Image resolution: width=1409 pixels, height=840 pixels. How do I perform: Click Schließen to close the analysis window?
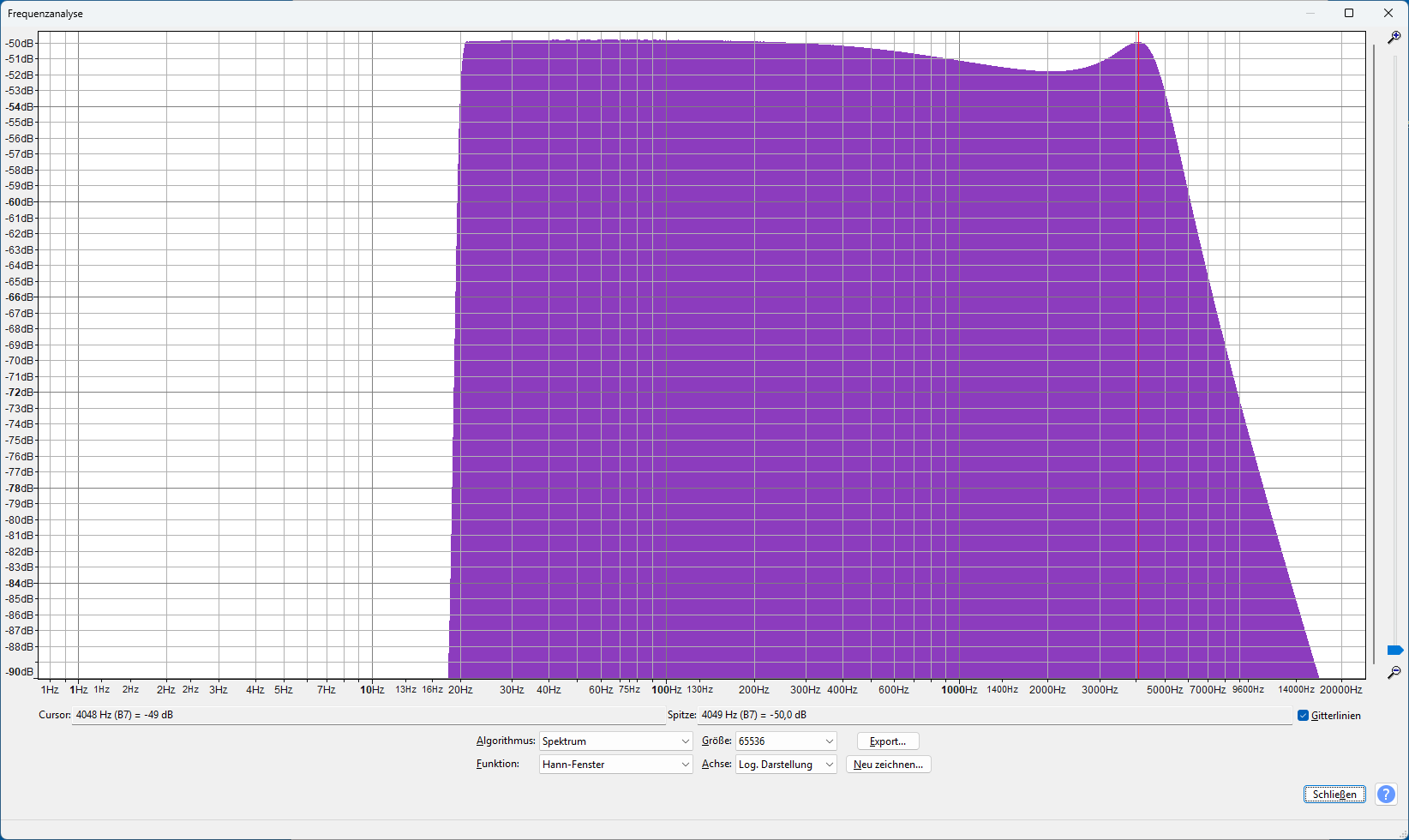[1334, 794]
